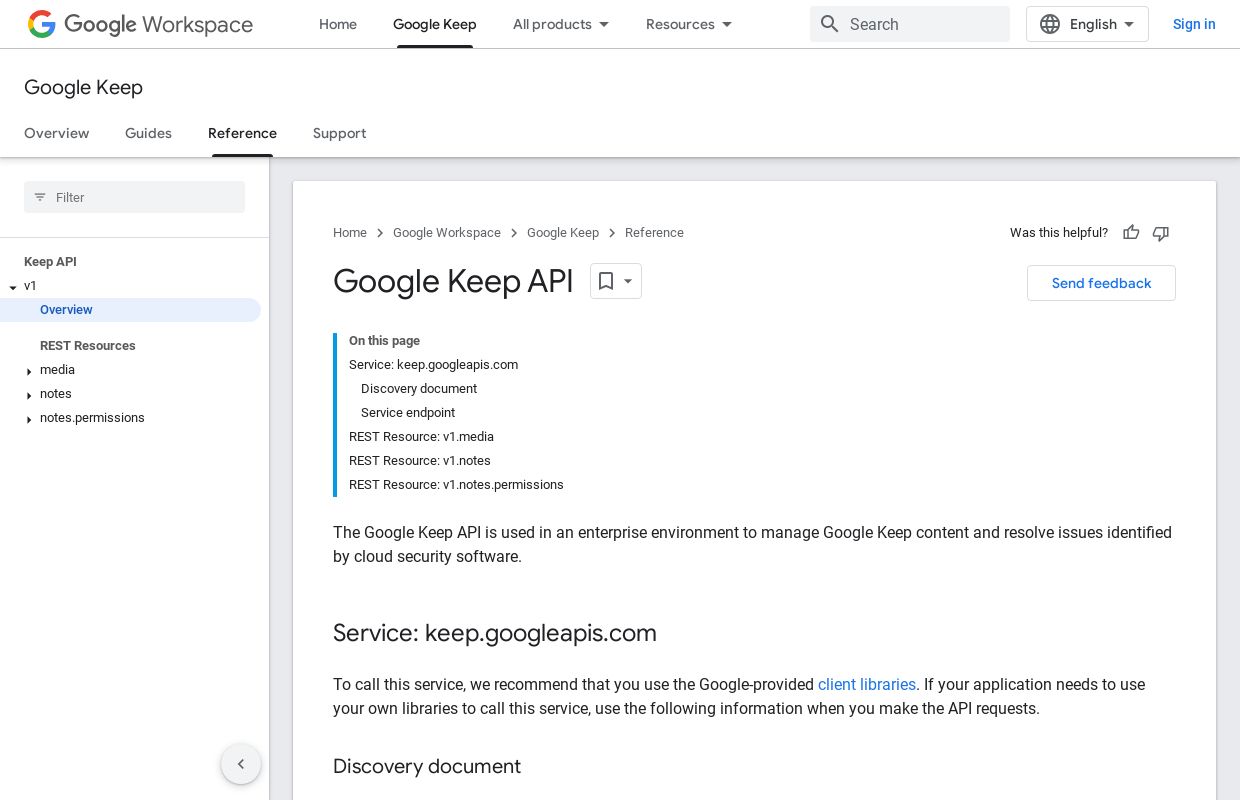
Task: Click the thumbs down not helpful icon
Action: (1161, 233)
